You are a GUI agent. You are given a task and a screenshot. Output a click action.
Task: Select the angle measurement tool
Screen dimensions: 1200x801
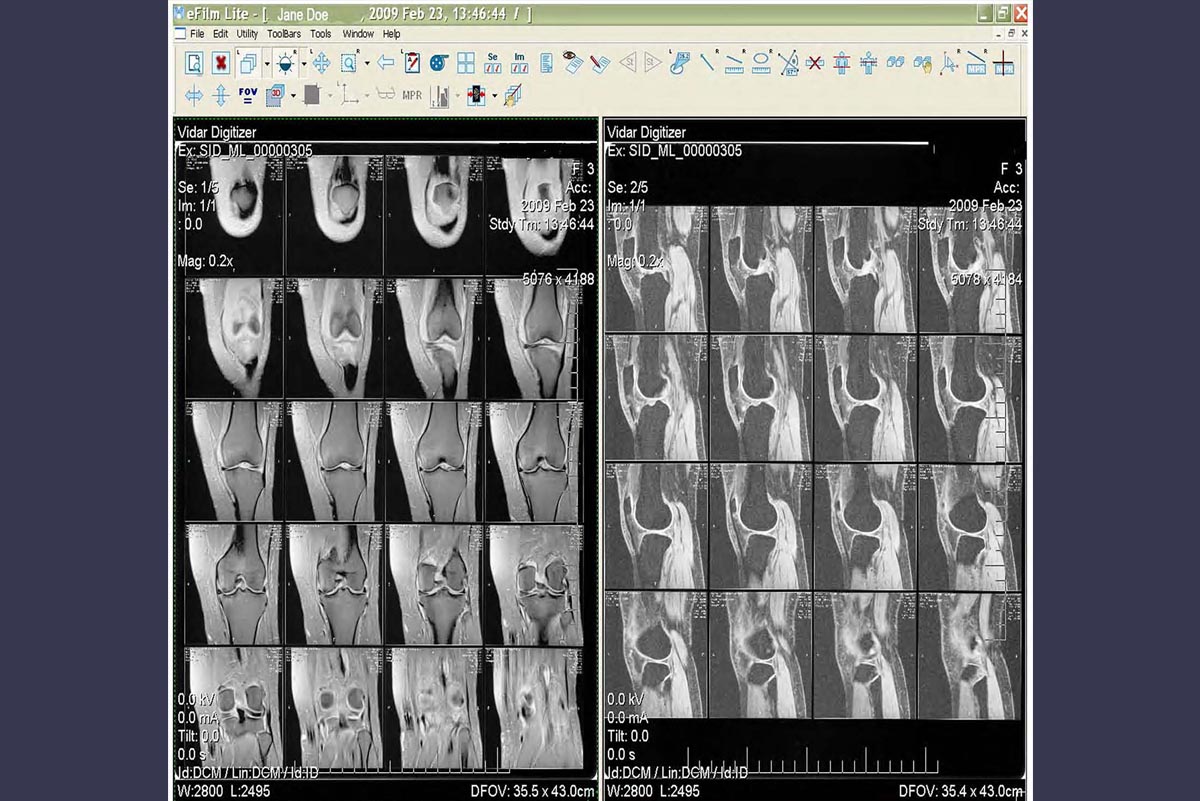[788, 63]
